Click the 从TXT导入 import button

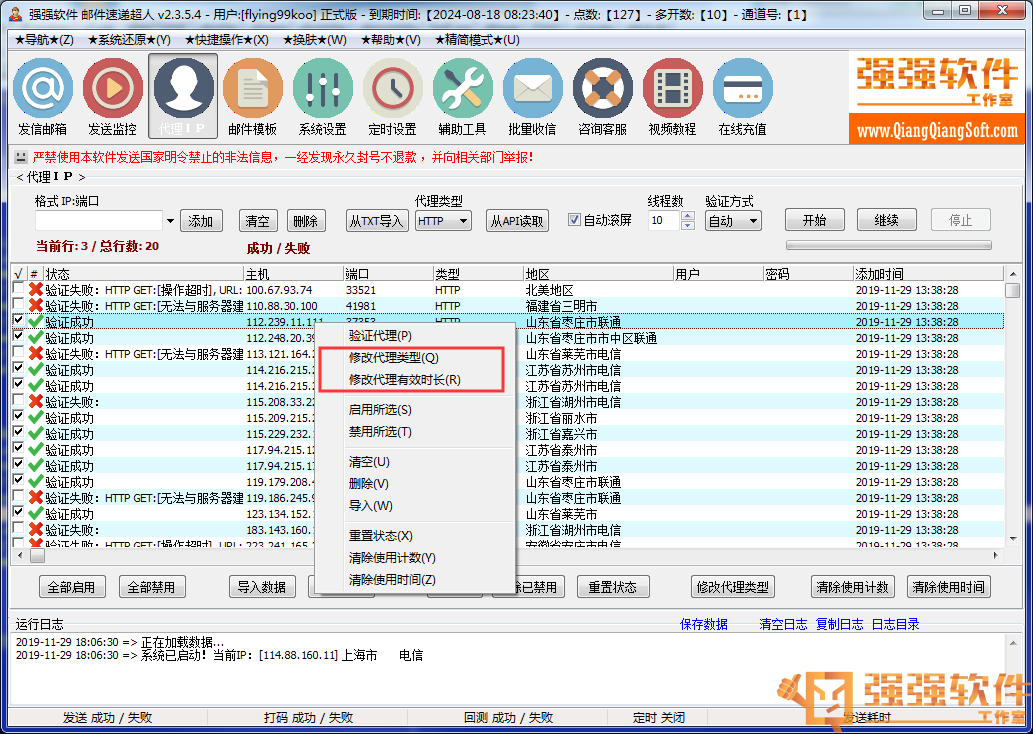377,221
